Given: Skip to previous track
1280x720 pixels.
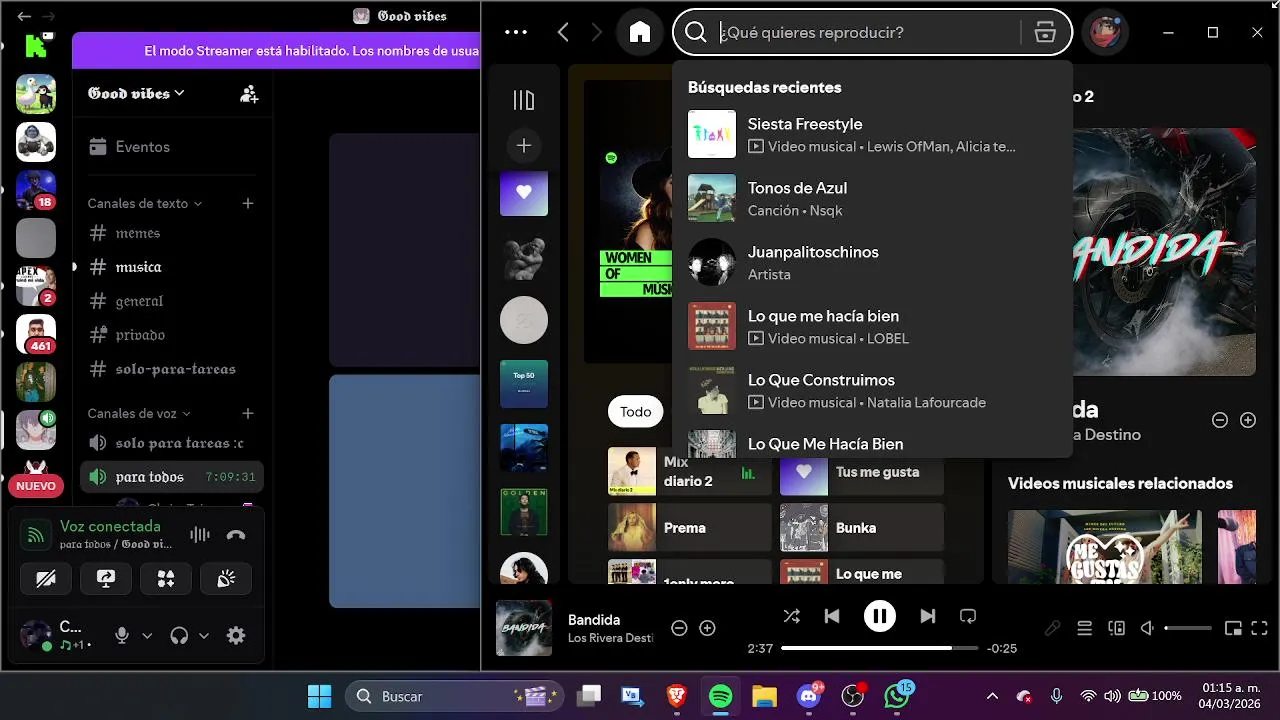Looking at the screenshot, I should point(832,616).
